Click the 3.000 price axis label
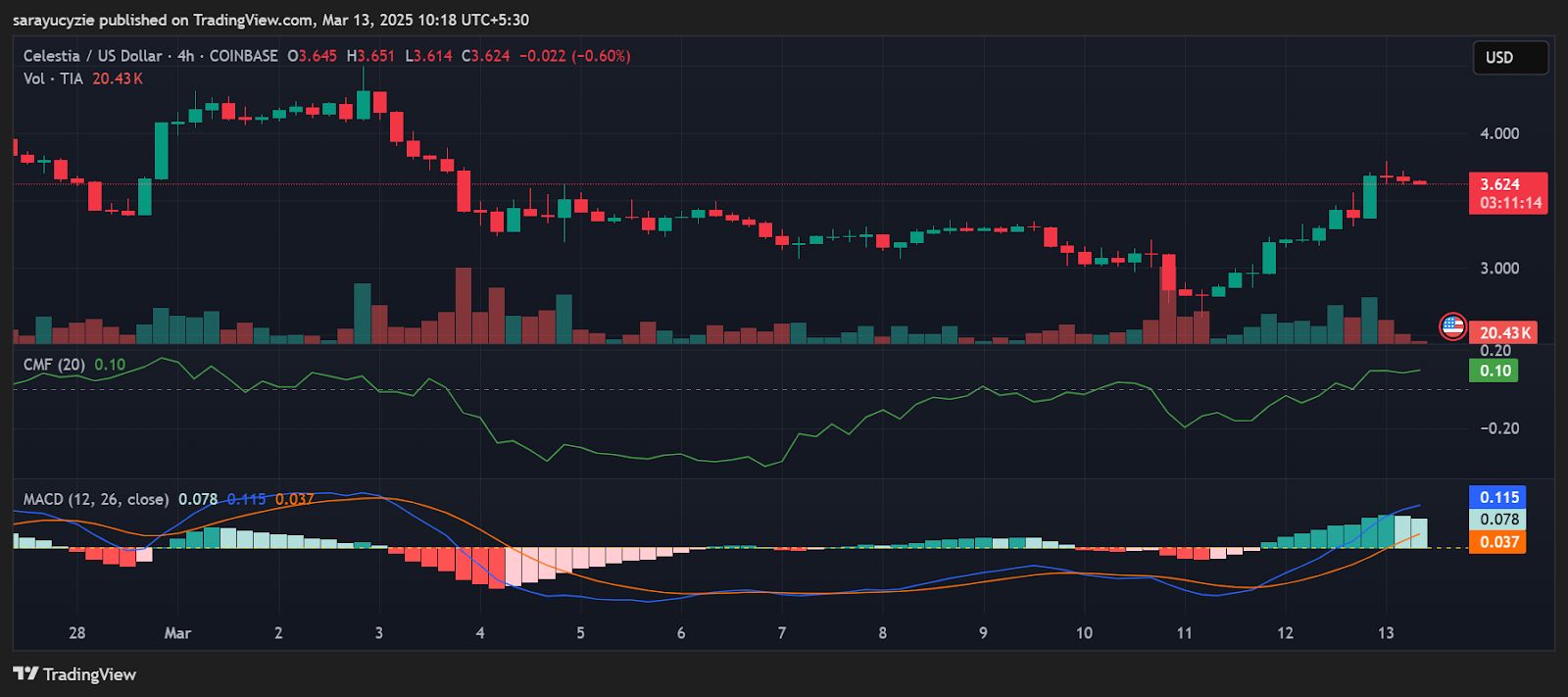Image resolution: width=1568 pixels, height=697 pixels. (1499, 269)
